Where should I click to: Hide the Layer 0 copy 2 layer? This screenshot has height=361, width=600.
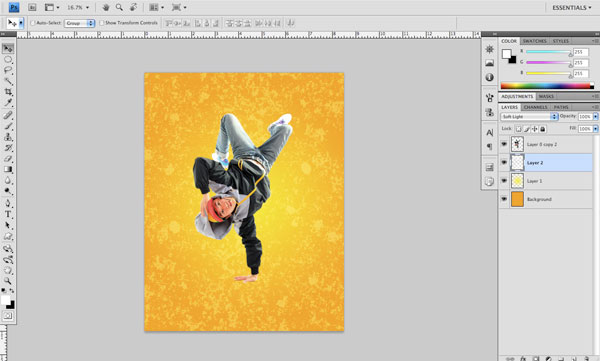click(504, 144)
